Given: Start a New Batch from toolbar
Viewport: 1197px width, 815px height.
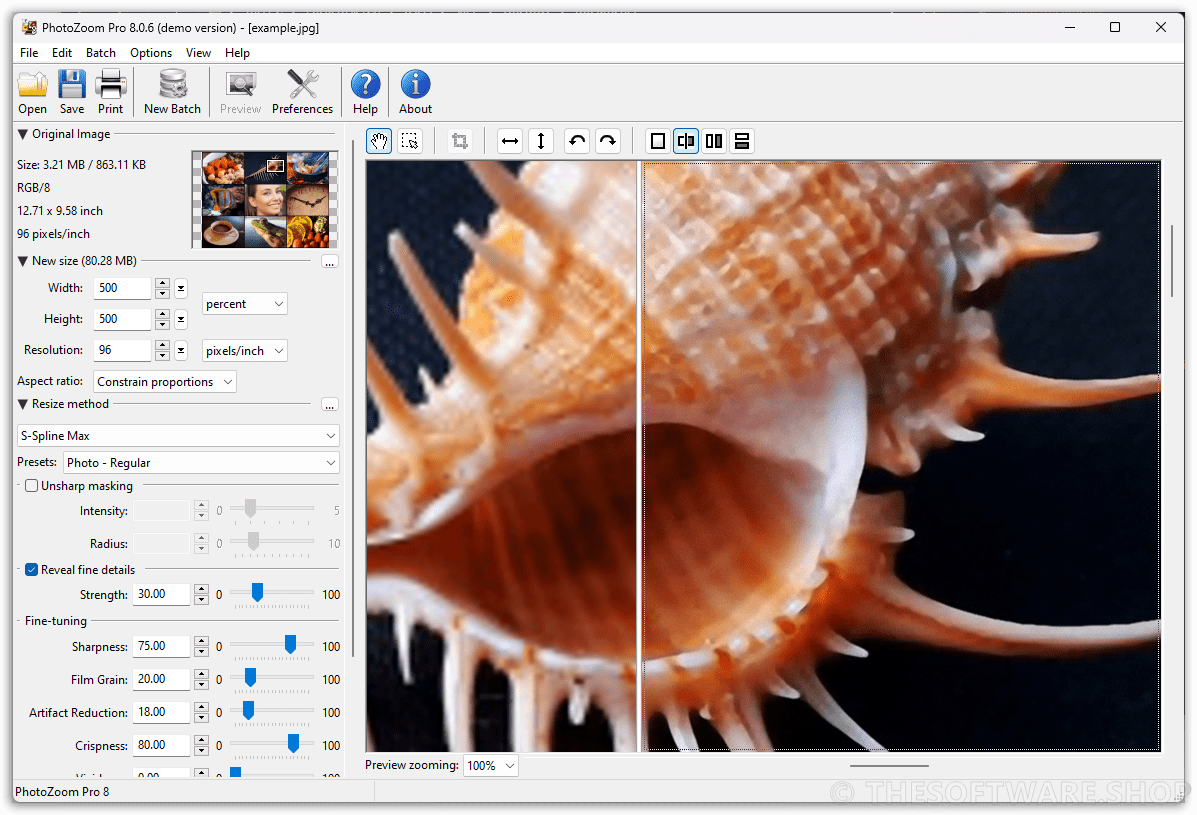Looking at the screenshot, I should 173,92.
